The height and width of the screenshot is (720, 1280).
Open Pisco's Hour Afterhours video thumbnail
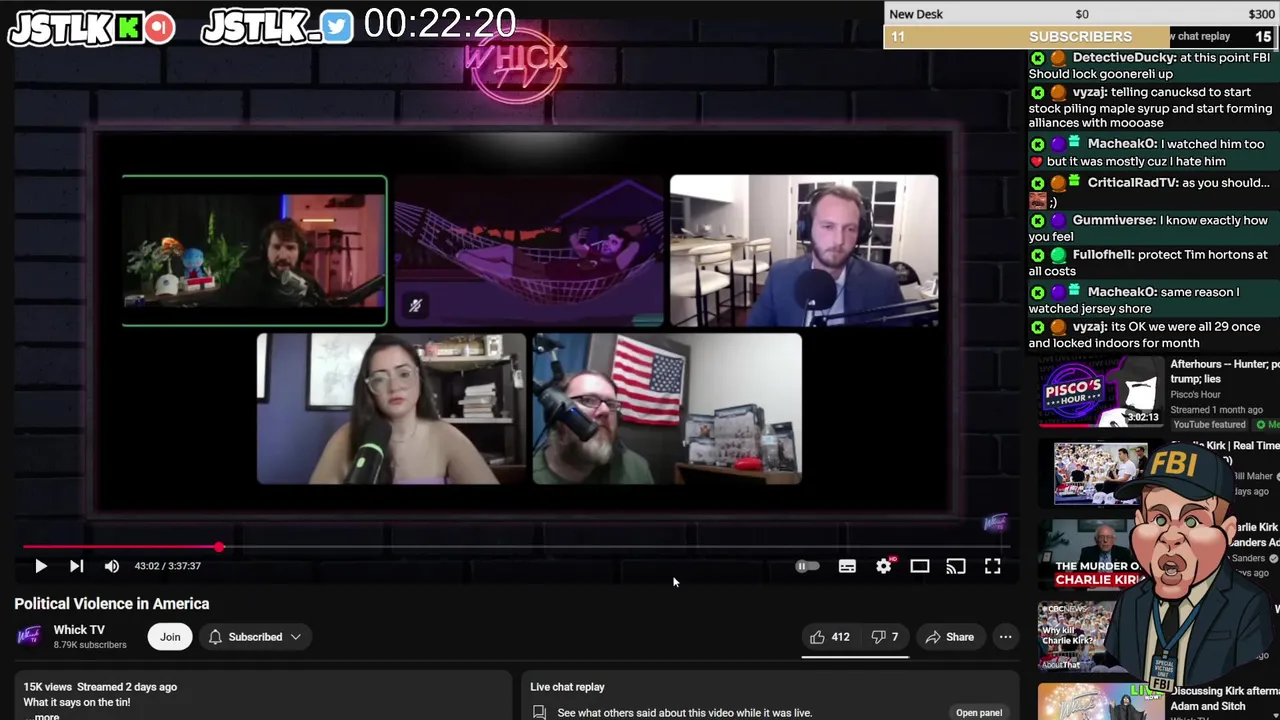coord(1100,392)
